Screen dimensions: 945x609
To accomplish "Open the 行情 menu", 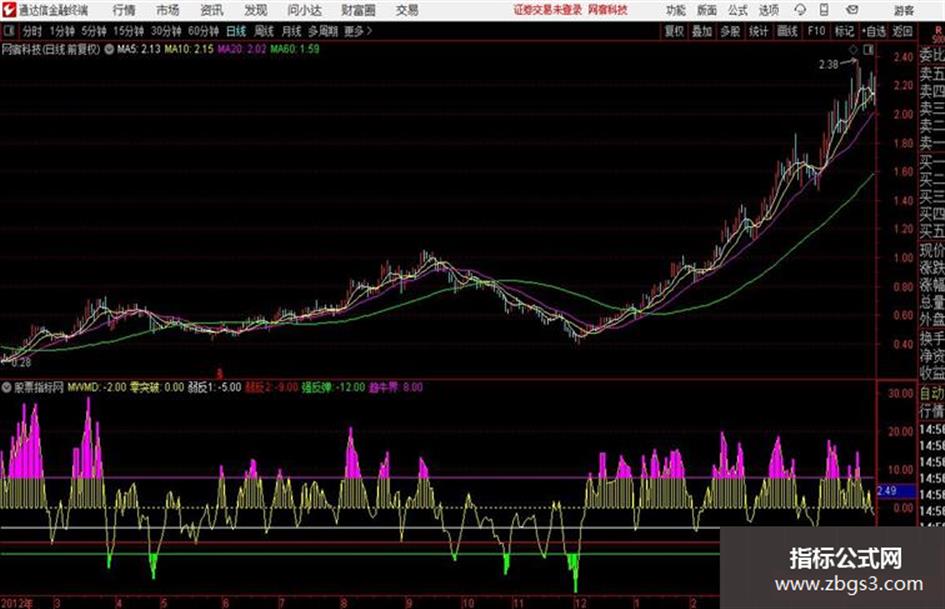I will point(124,10).
